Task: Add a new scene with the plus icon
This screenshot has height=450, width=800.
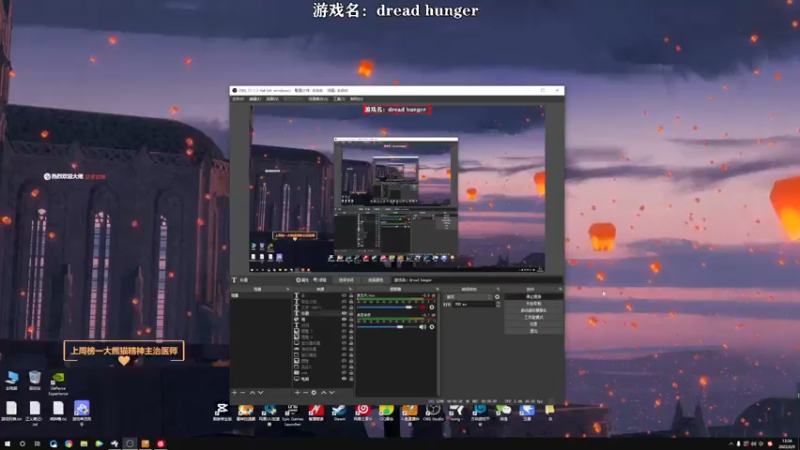Action: point(234,392)
